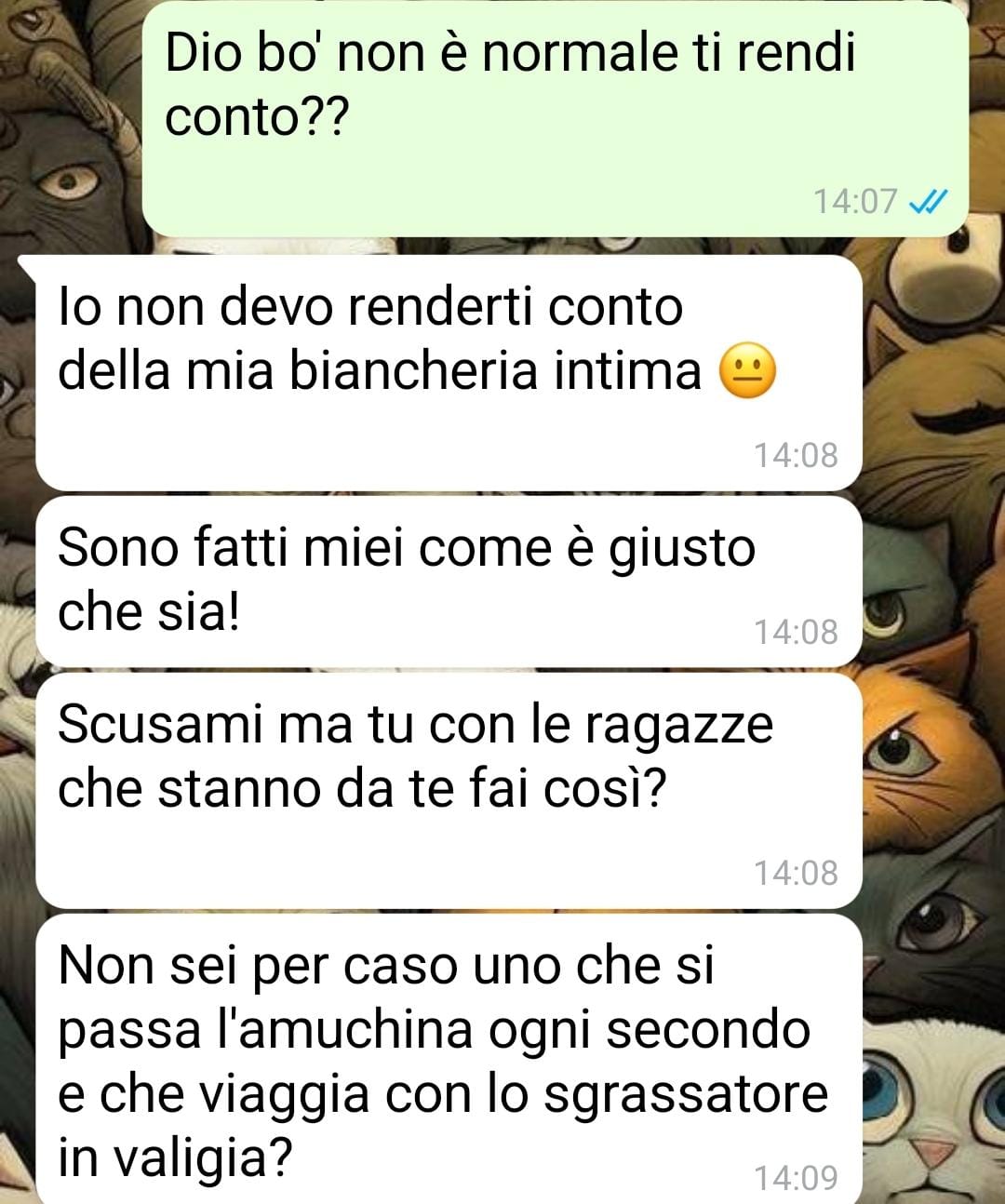1005x1204 pixels.
Task: Tap the 14:09 timestamp beside "in valigia?"
Action: 796,1178
